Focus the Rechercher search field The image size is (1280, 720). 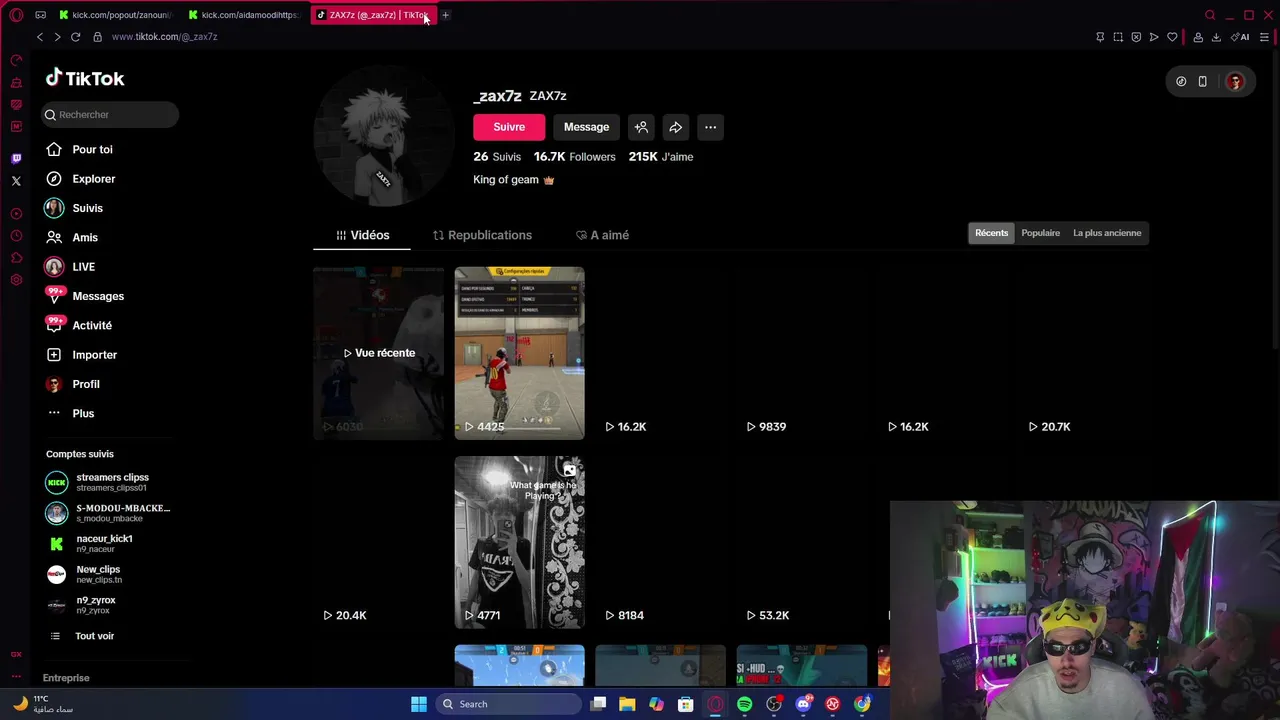click(110, 114)
